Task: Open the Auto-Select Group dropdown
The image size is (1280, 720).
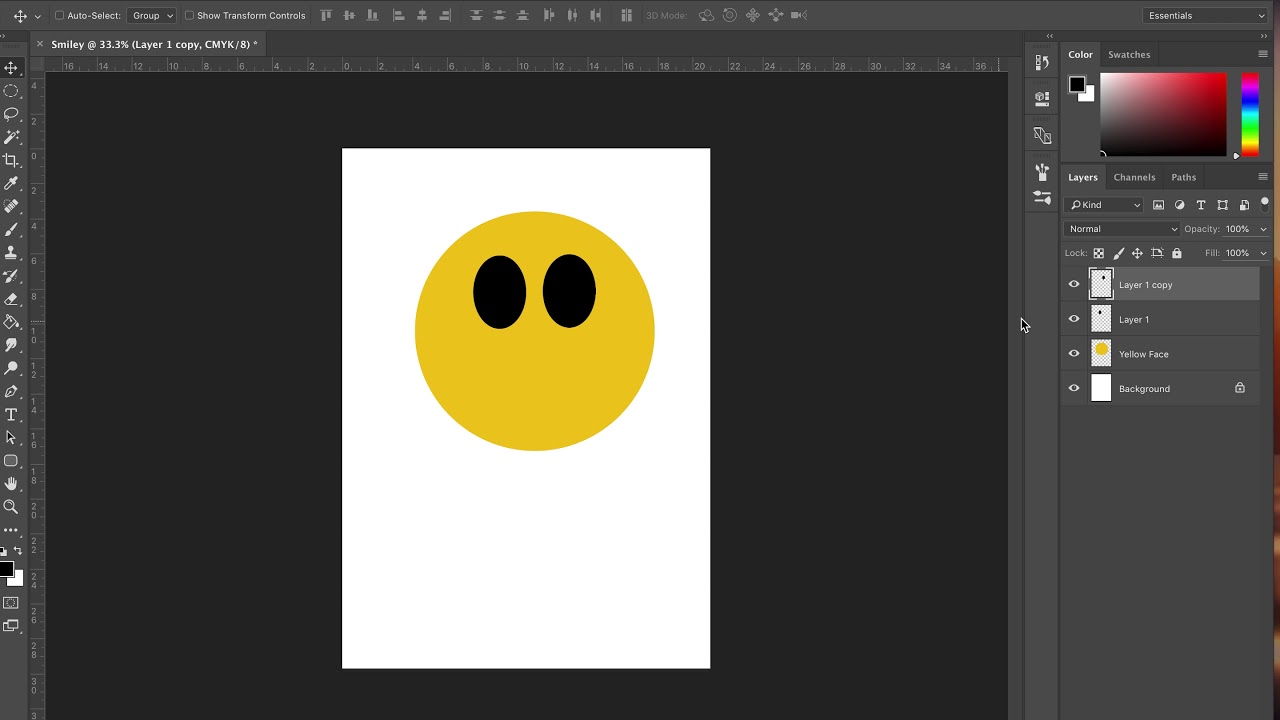Action: pyautogui.click(x=151, y=16)
